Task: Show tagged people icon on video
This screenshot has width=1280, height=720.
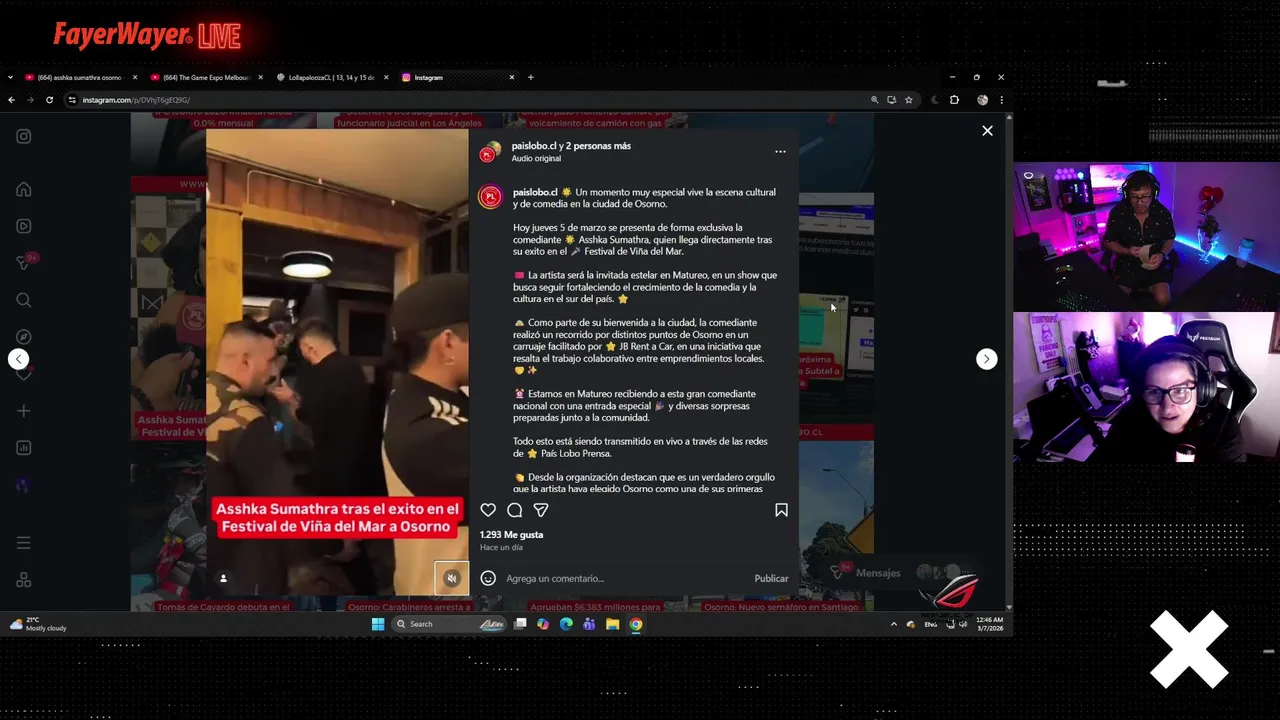Action: coord(223,578)
